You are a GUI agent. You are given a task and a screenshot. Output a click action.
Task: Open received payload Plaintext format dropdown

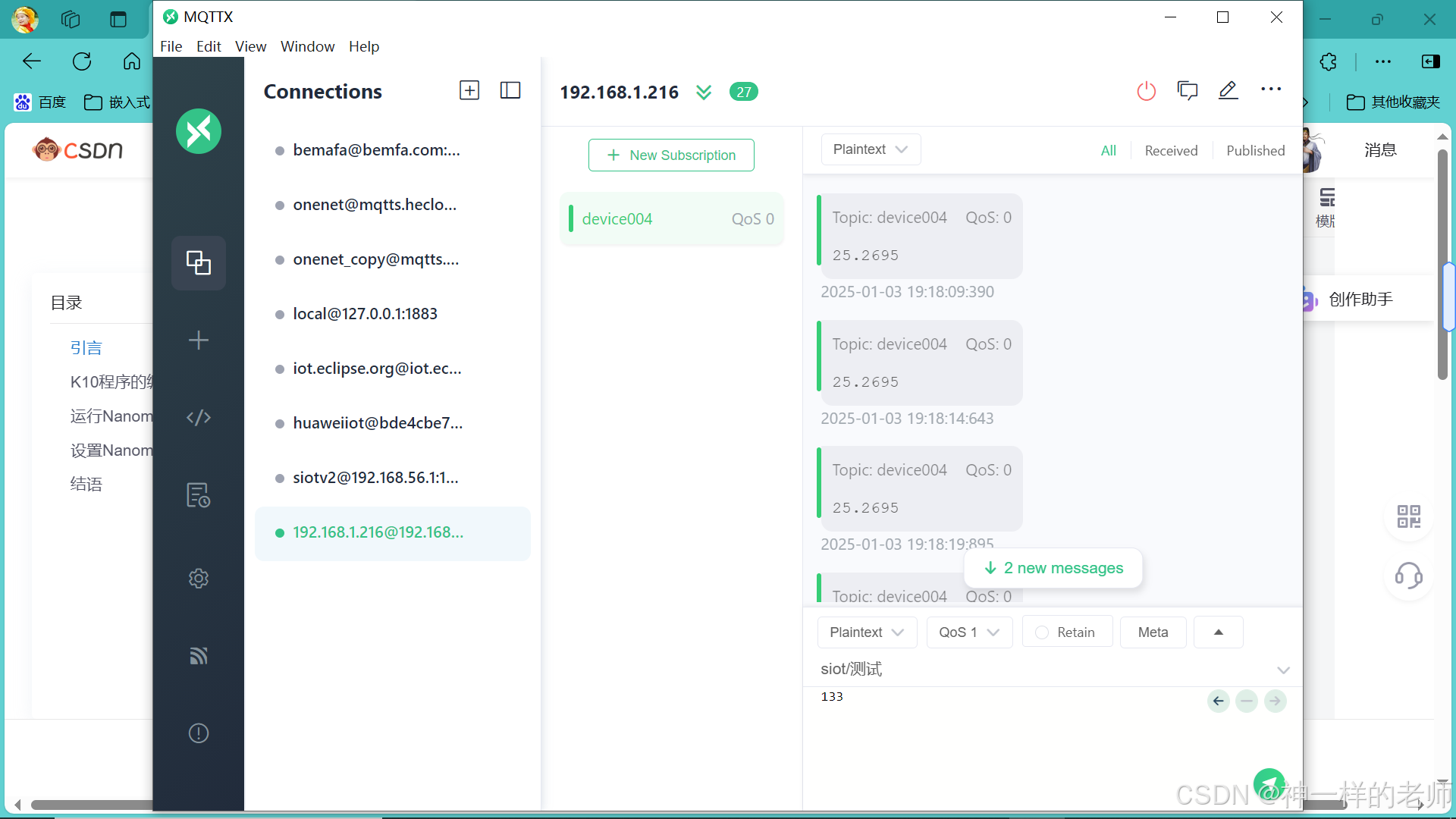pos(871,149)
